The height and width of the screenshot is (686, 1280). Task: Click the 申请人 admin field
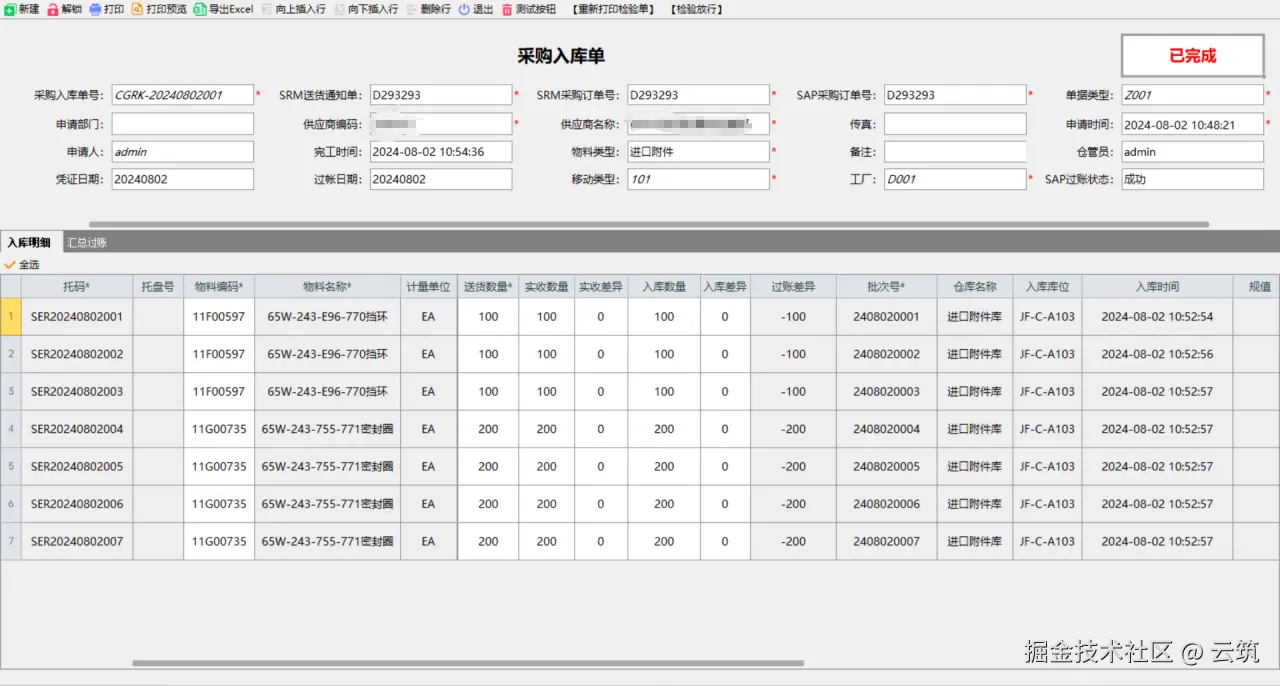click(183, 152)
